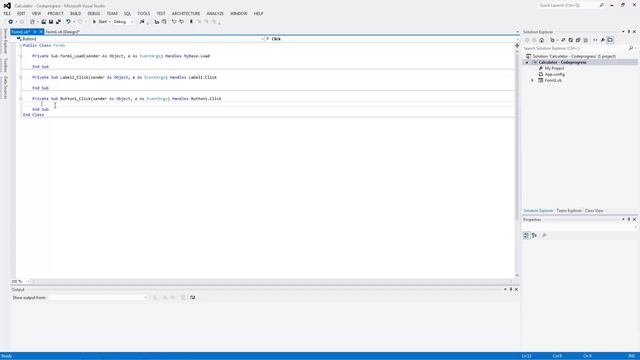Open the Toolbox side tab

click(x=5, y=65)
